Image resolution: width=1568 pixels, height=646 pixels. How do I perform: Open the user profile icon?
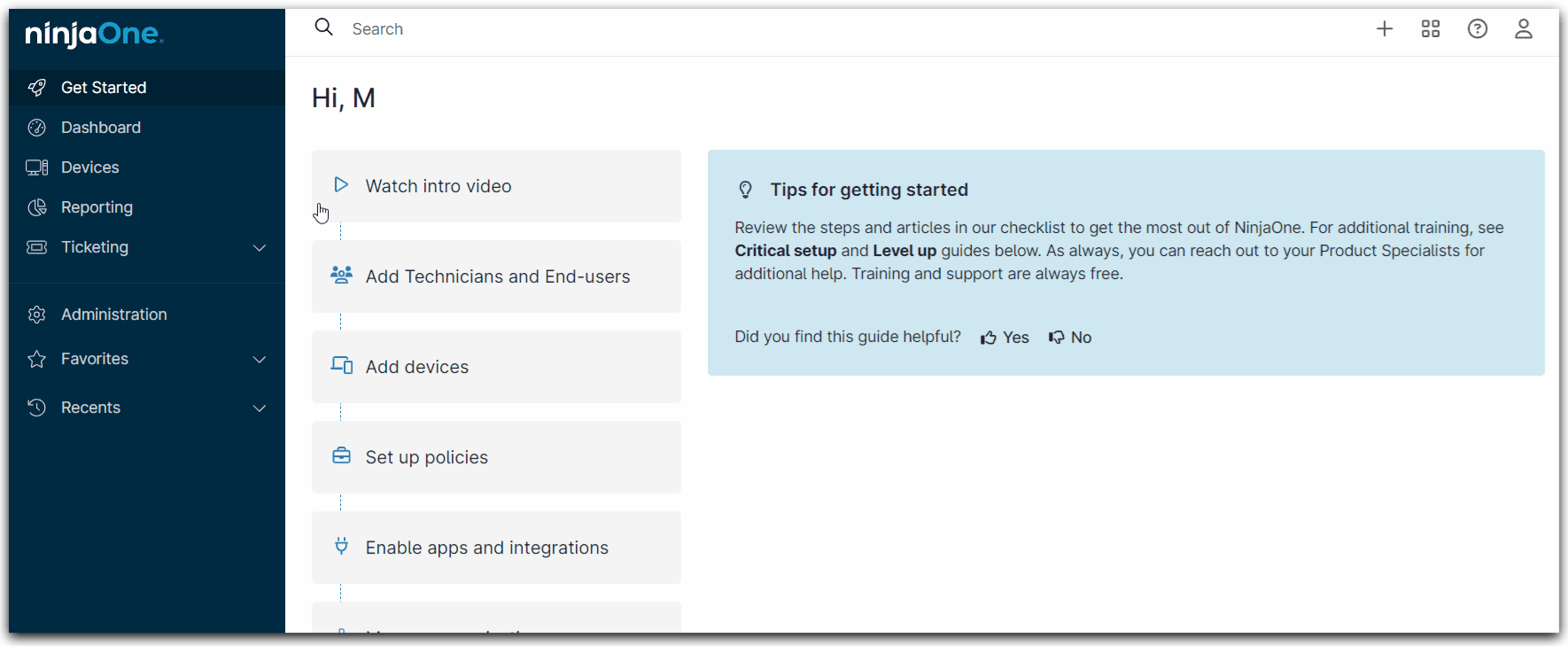[1524, 29]
